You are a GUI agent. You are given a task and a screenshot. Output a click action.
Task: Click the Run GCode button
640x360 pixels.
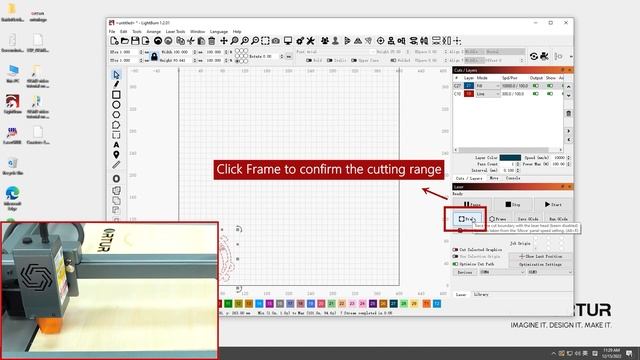558,219
